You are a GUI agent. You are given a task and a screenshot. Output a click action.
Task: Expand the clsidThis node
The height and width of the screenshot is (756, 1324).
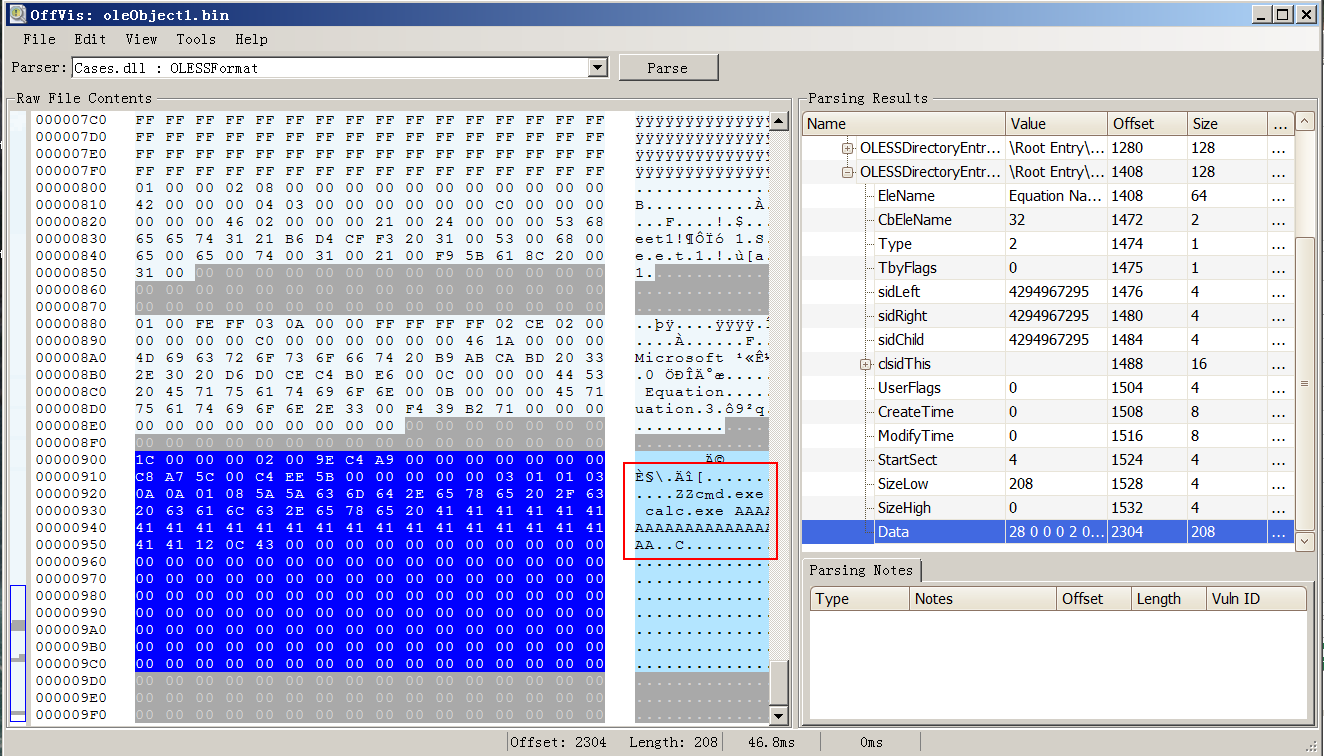[866, 364]
